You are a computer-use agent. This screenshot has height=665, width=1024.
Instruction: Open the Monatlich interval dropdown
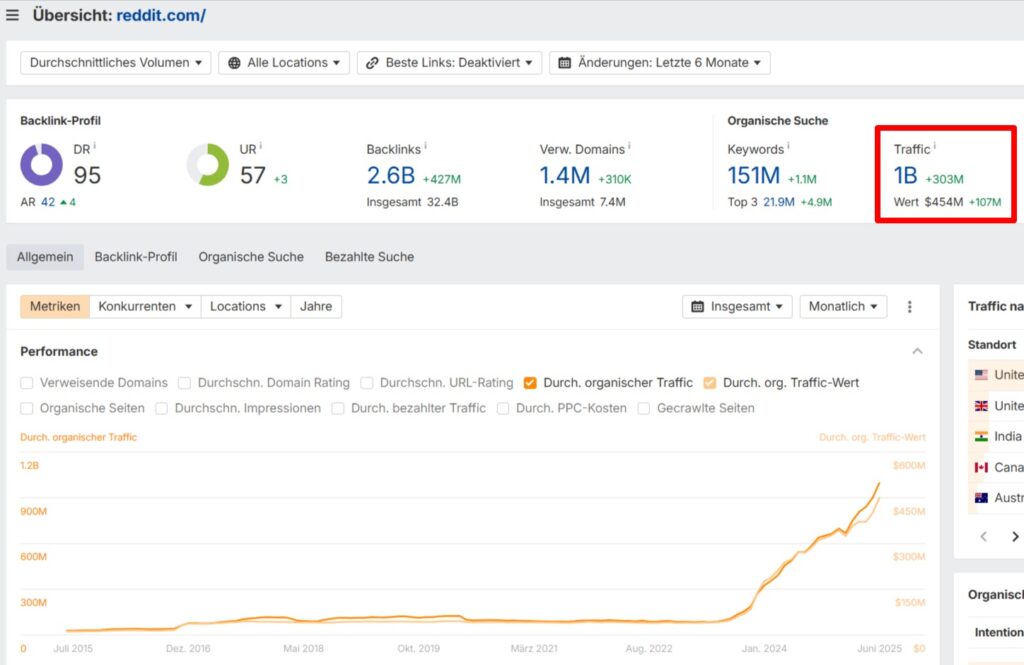pyautogui.click(x=843, y=306)
